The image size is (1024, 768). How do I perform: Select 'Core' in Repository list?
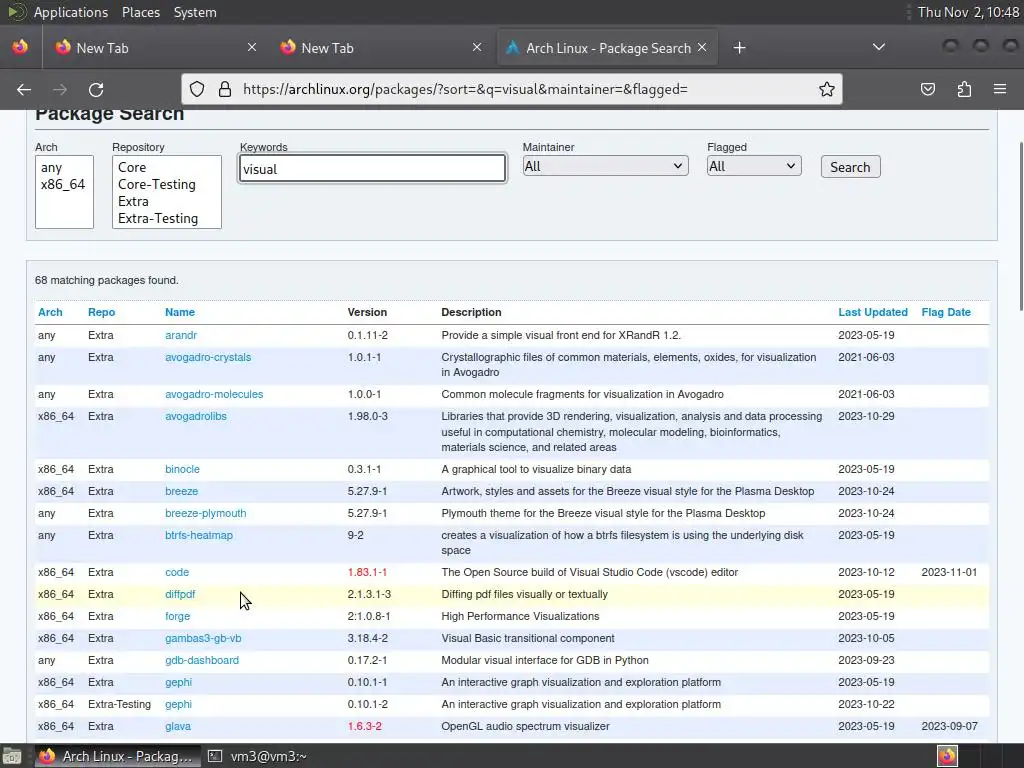(132, 168)
